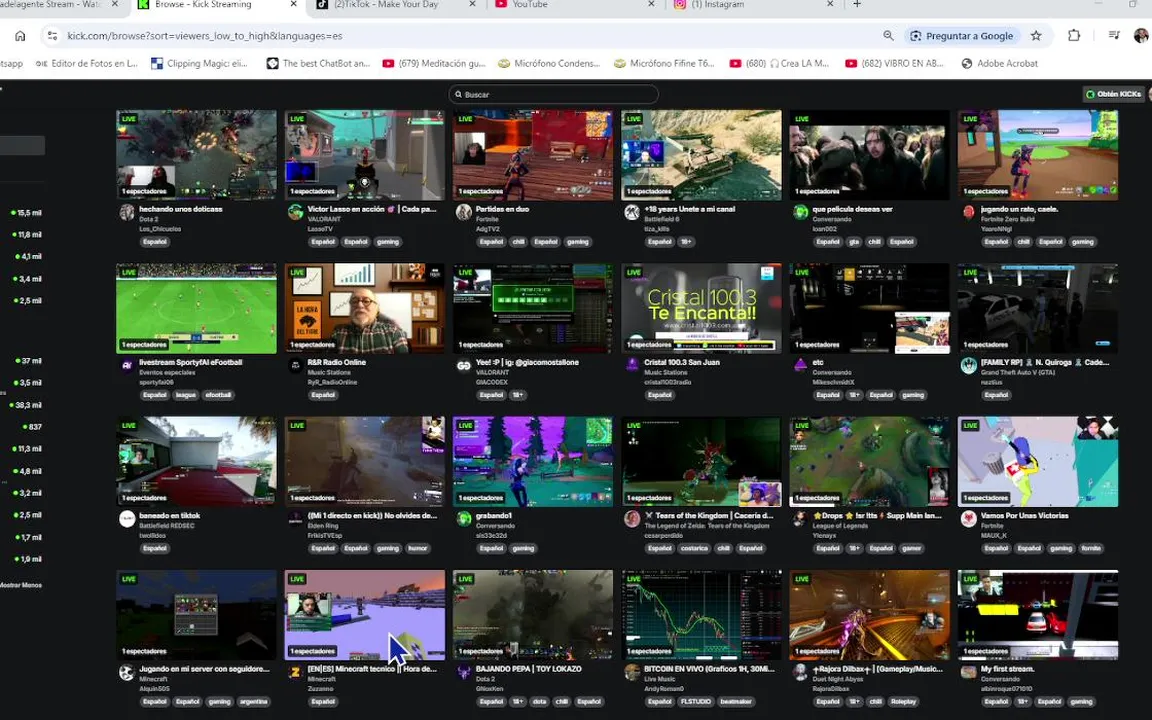The height and width of the screenshot is (720, 1152).
Task: Switch to the YouTube tab
Action: point(573,4)
